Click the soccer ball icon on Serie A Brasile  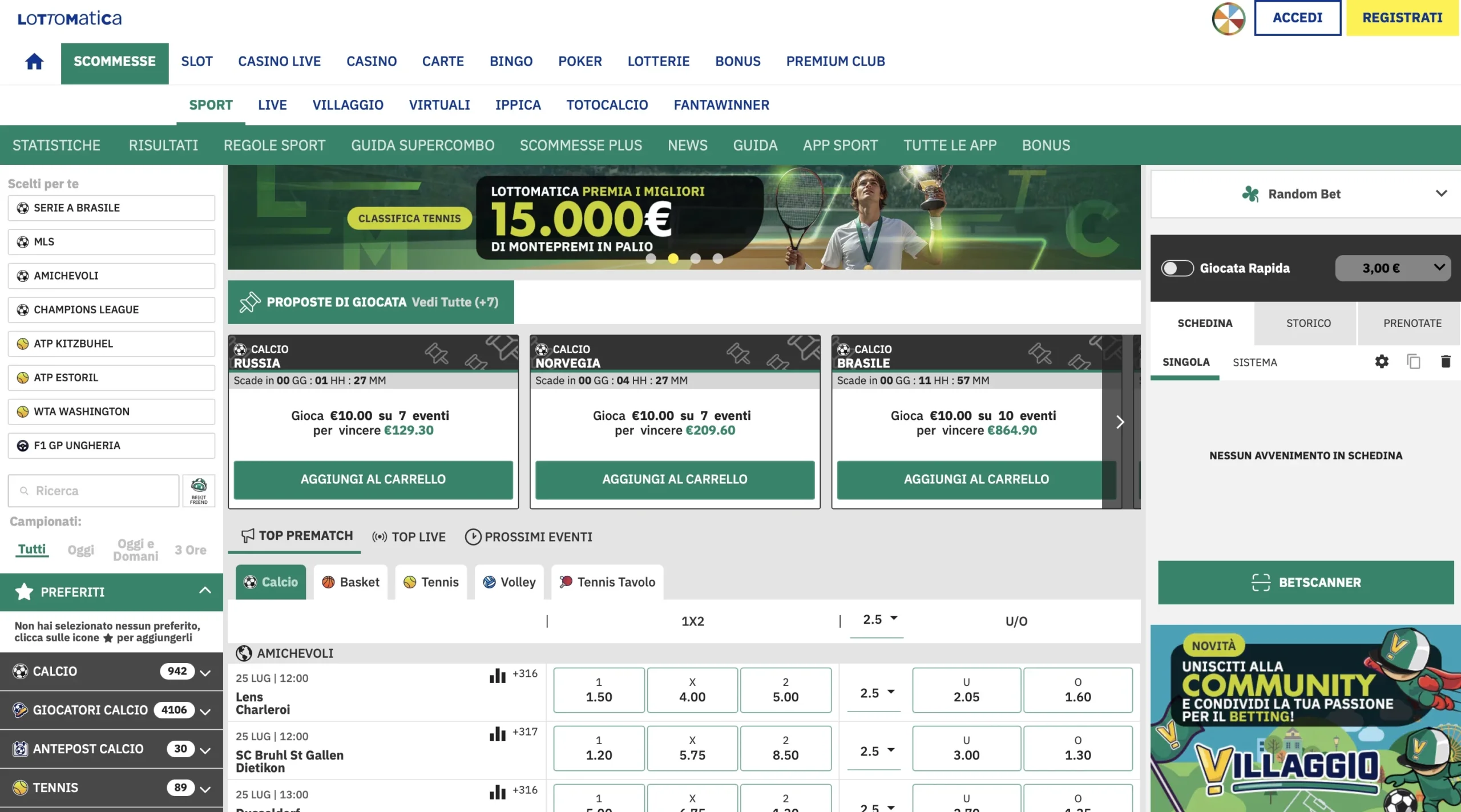[x=23, y=208]
